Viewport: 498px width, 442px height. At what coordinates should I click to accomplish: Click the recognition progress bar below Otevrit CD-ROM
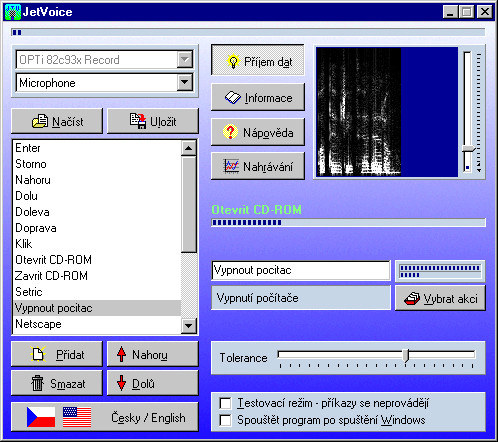pyautogui.click(x=348, y=223)
